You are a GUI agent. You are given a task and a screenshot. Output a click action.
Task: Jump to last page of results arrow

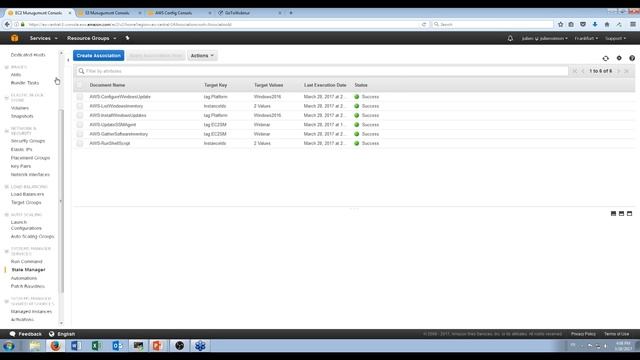[x=627, y=71]
